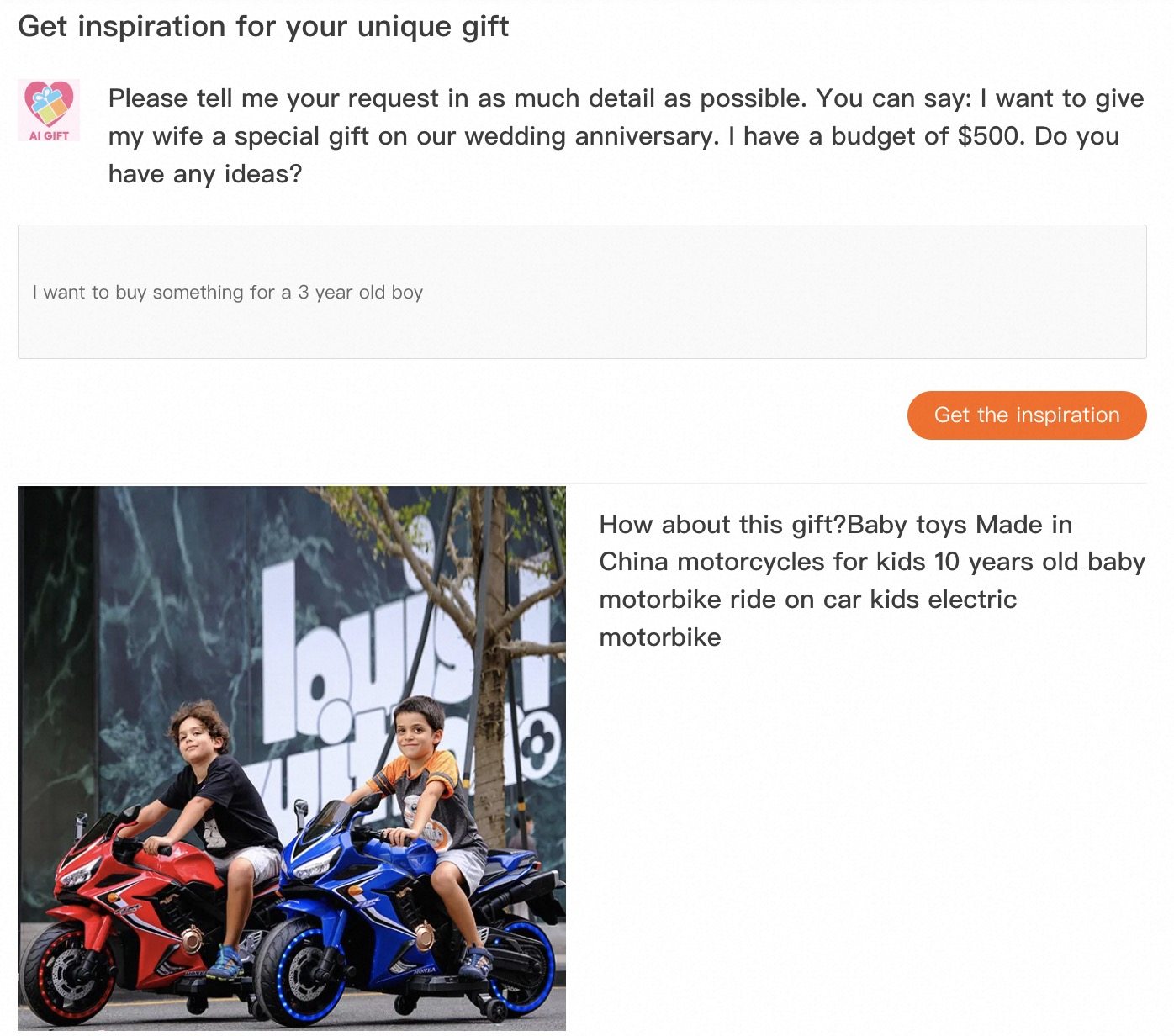Click the Get the inspiration button
The image size is (1174, 1036).
pos(1027,415)
